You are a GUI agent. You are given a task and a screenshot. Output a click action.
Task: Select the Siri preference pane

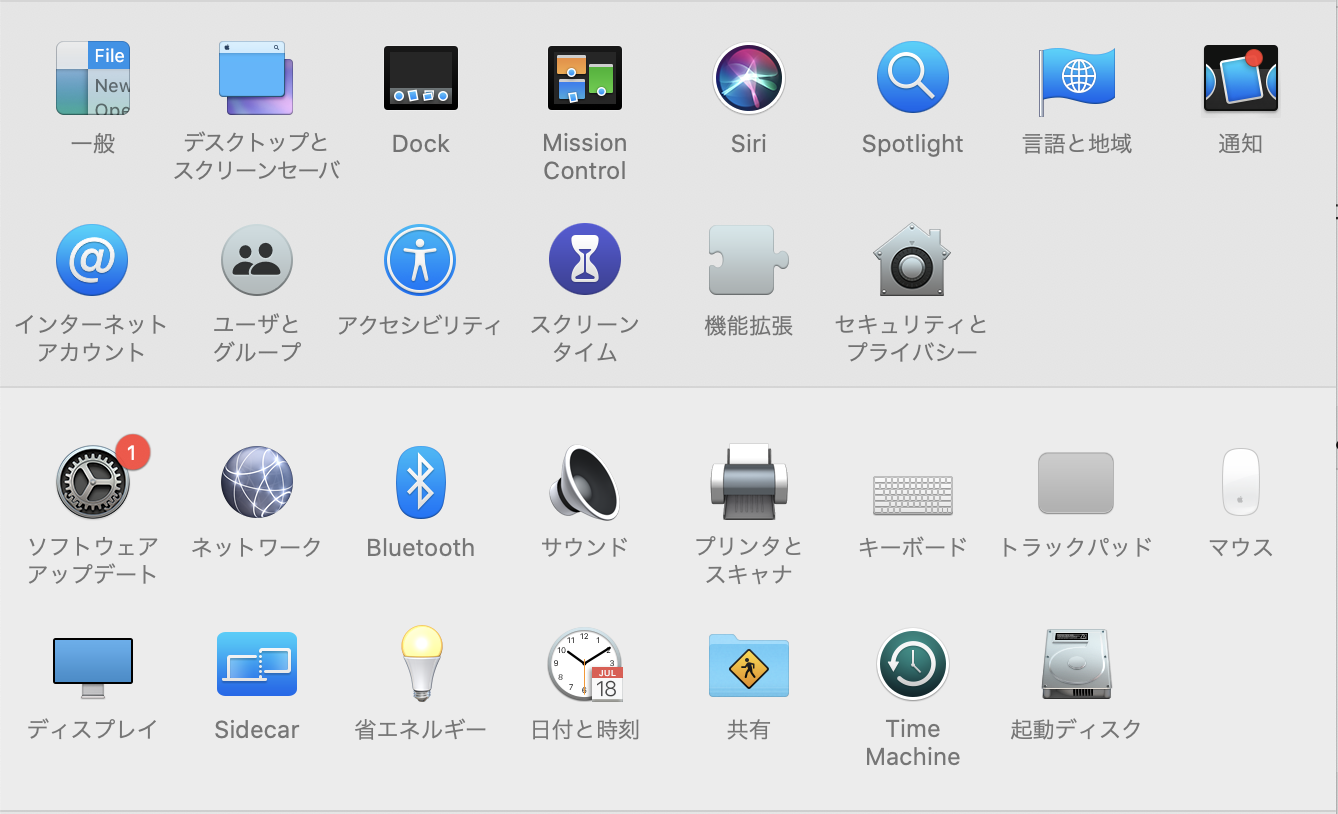tap(749, 78)
